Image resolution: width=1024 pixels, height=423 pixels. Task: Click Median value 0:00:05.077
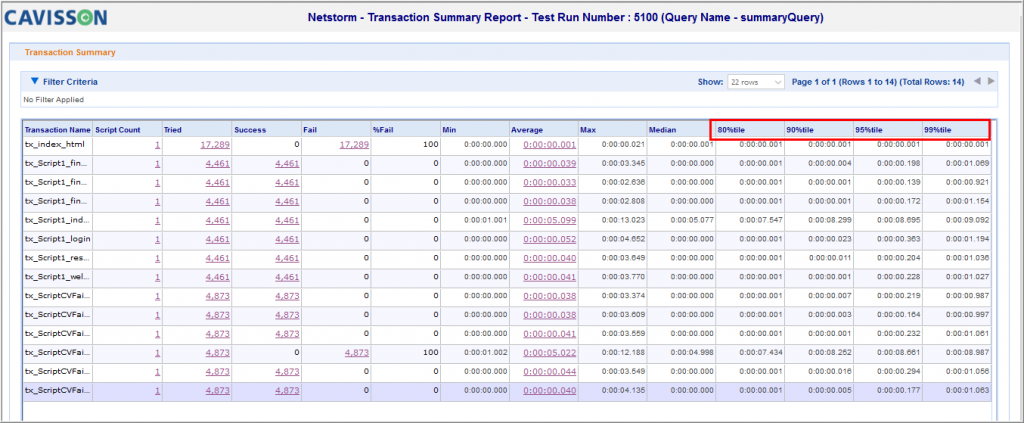tap(692, 221)
